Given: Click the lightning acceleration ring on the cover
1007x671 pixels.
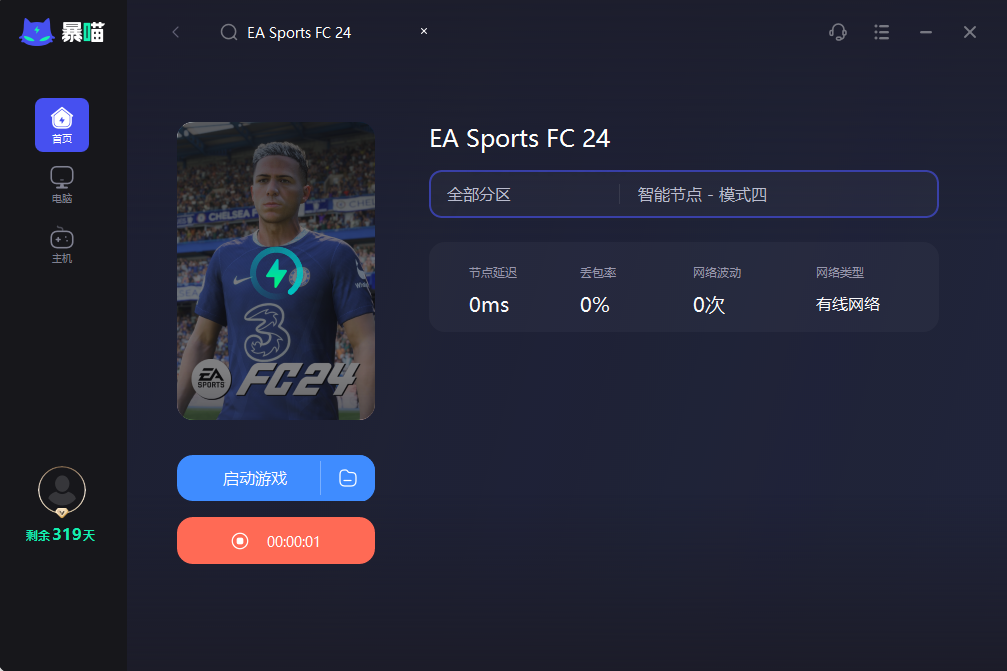Looking at the screenshot, I should (277, 272).
